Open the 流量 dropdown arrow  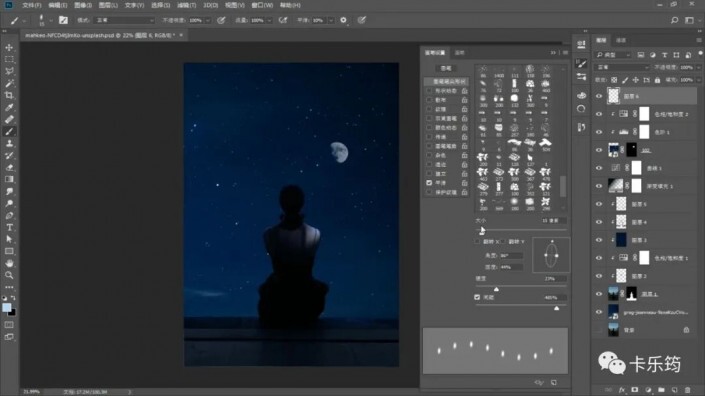(269, 20)
